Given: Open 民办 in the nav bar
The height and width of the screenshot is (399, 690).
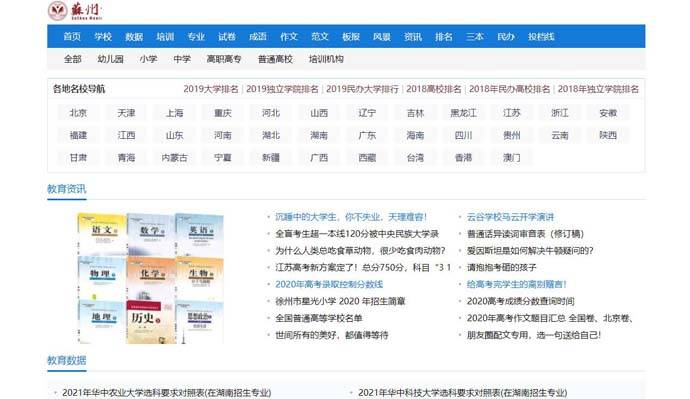Looking at the screenshot, I should [506, 37].
